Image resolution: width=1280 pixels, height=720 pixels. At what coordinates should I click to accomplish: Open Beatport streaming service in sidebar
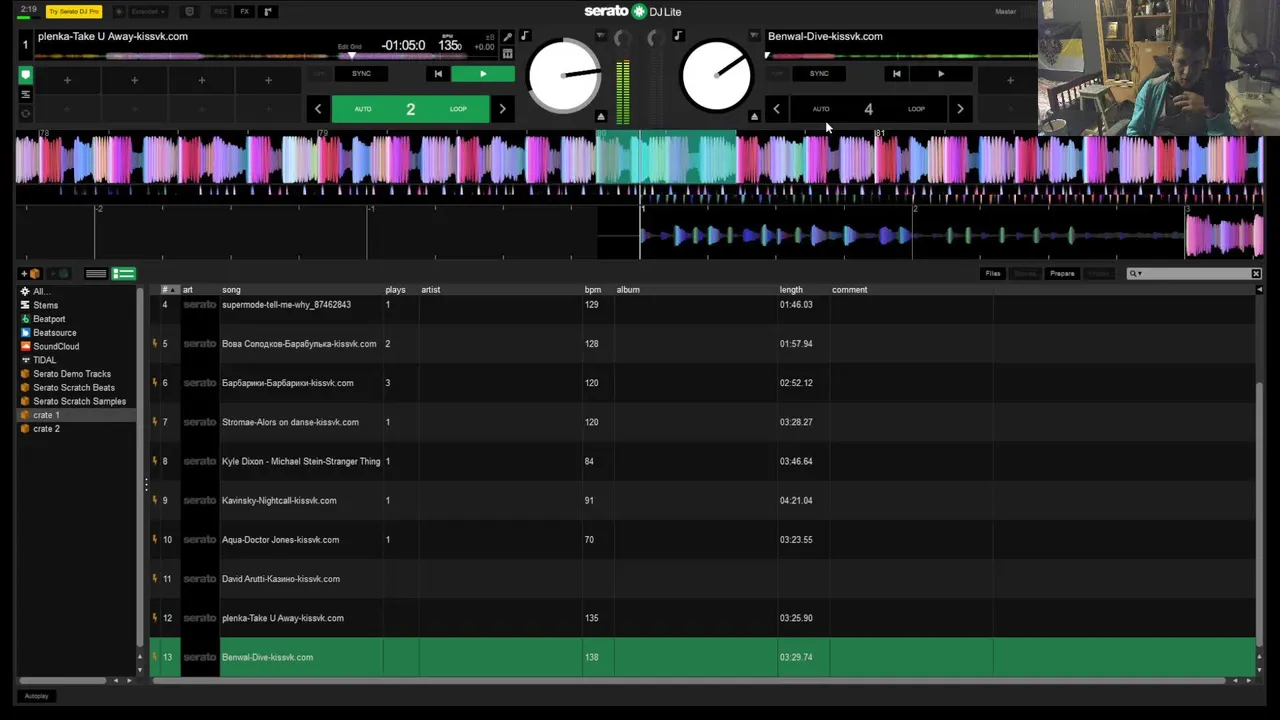pyautogui.click(x=49, y=319)
